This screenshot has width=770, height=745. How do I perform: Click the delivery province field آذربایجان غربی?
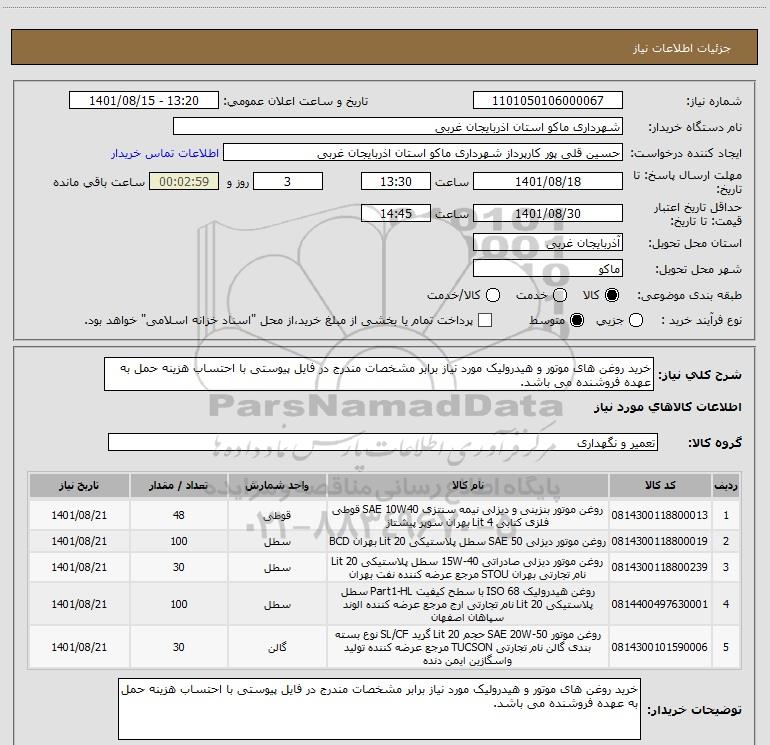(548, 243)
